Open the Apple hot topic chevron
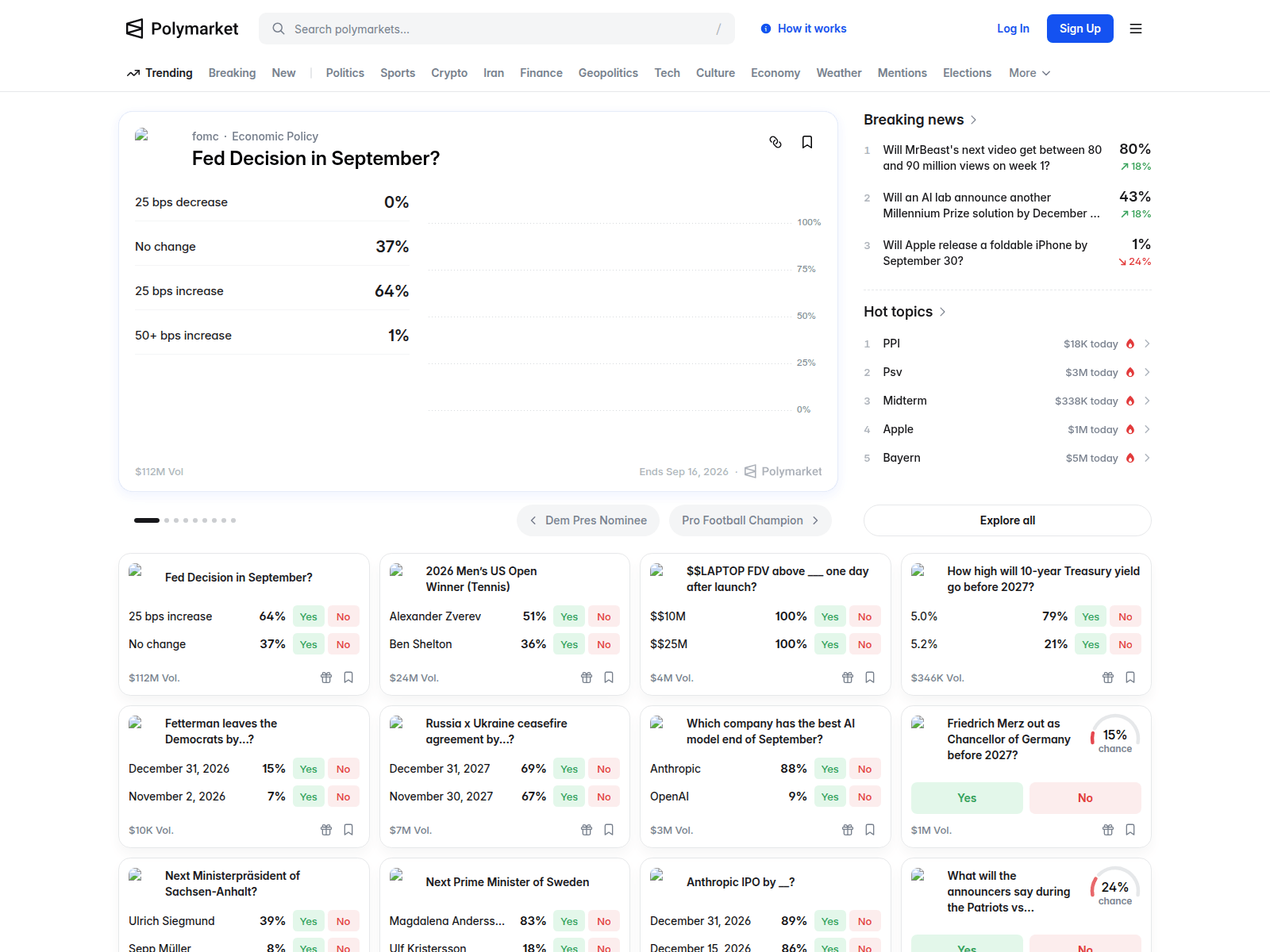 pos(1147,429)
